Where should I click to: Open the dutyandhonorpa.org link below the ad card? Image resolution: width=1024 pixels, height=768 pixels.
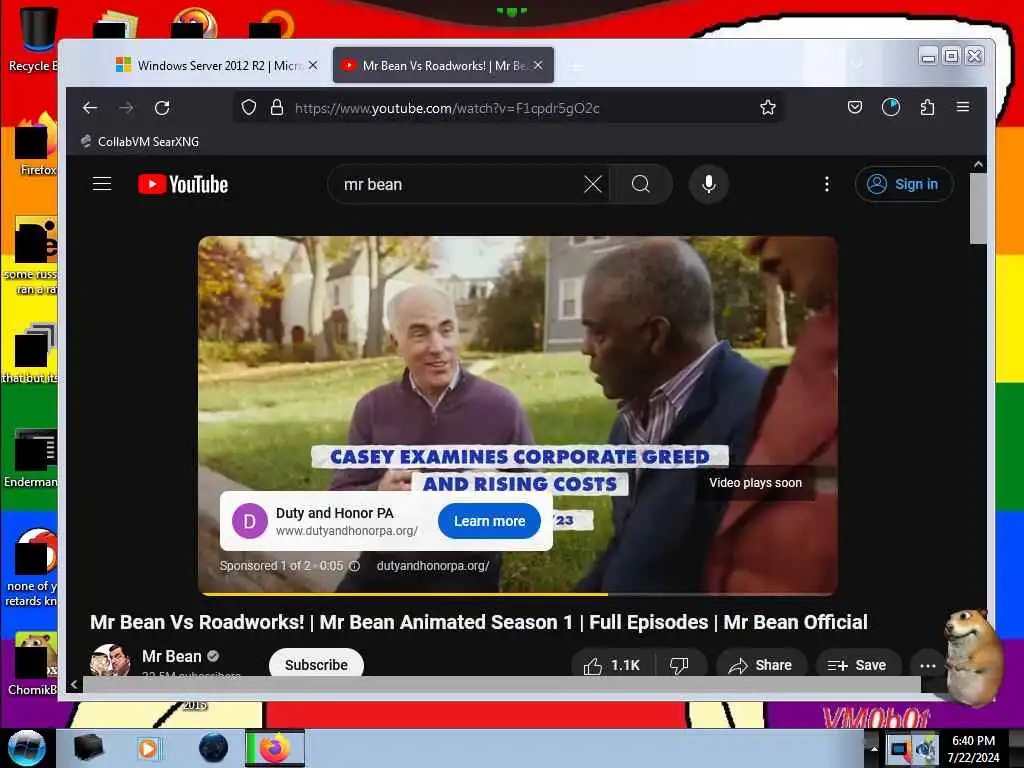432,566
